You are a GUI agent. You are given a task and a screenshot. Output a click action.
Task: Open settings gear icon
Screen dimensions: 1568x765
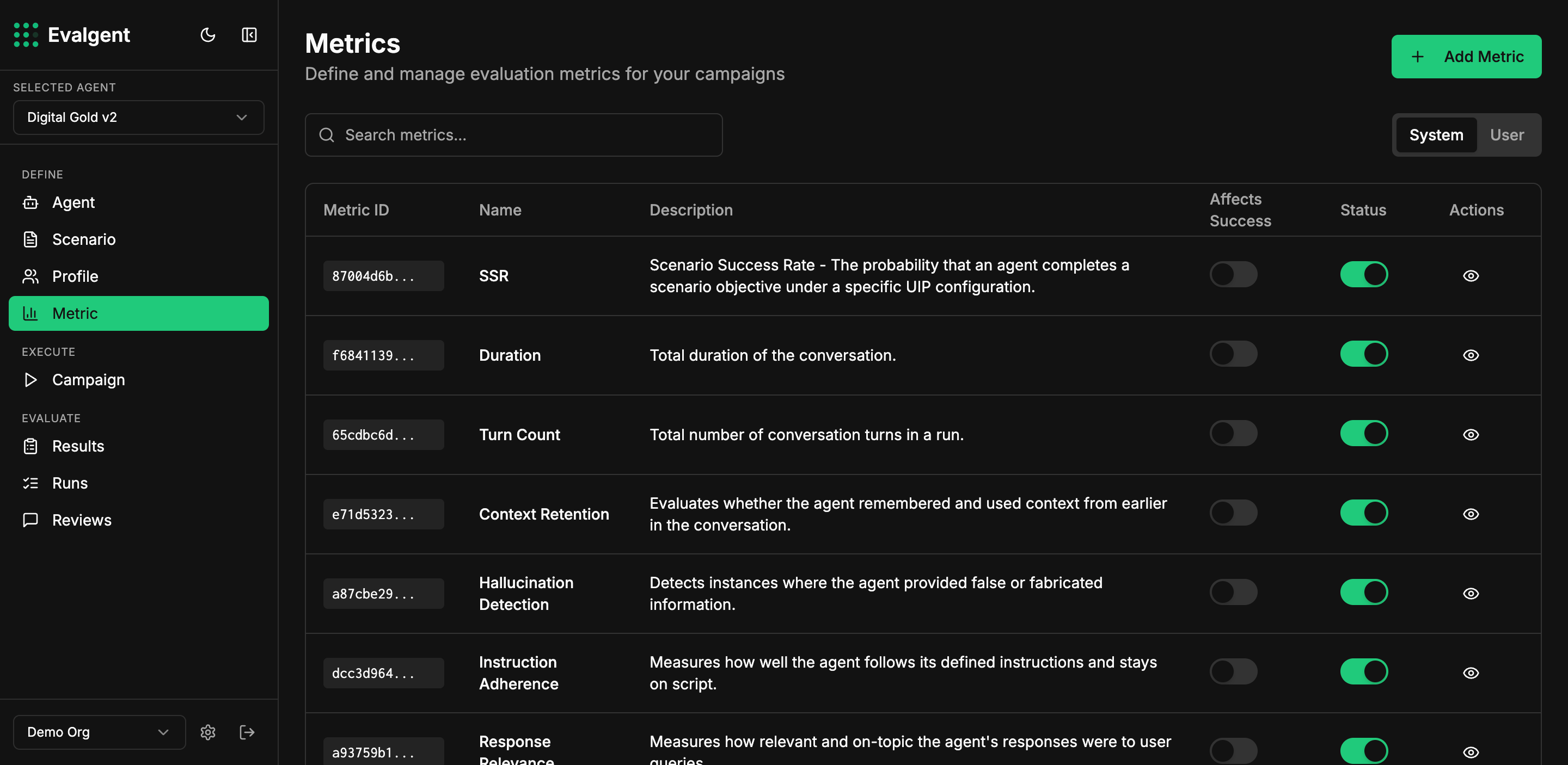click(x=207, y=732)
